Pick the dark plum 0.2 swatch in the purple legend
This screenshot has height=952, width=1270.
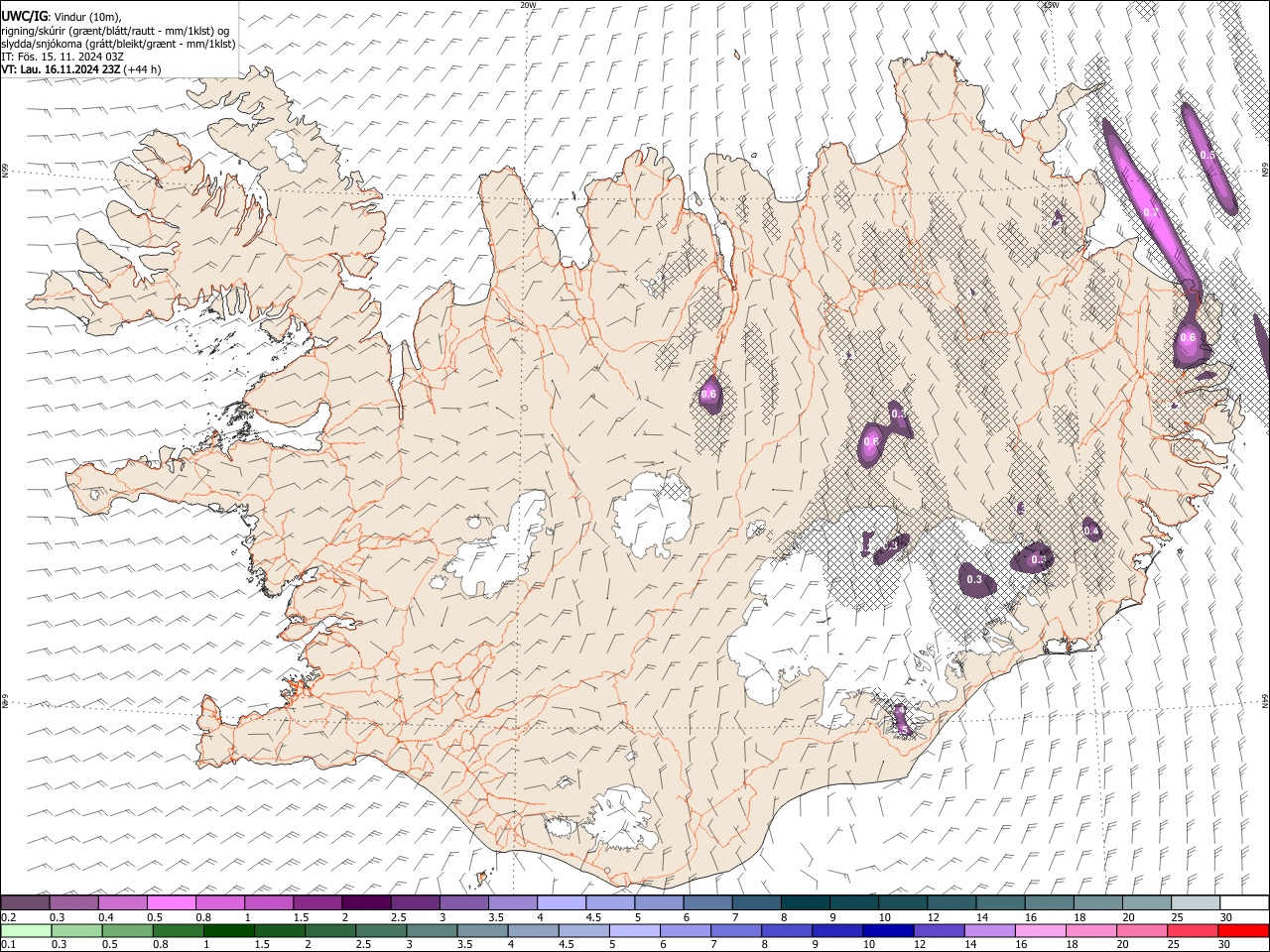coord(25,903)
